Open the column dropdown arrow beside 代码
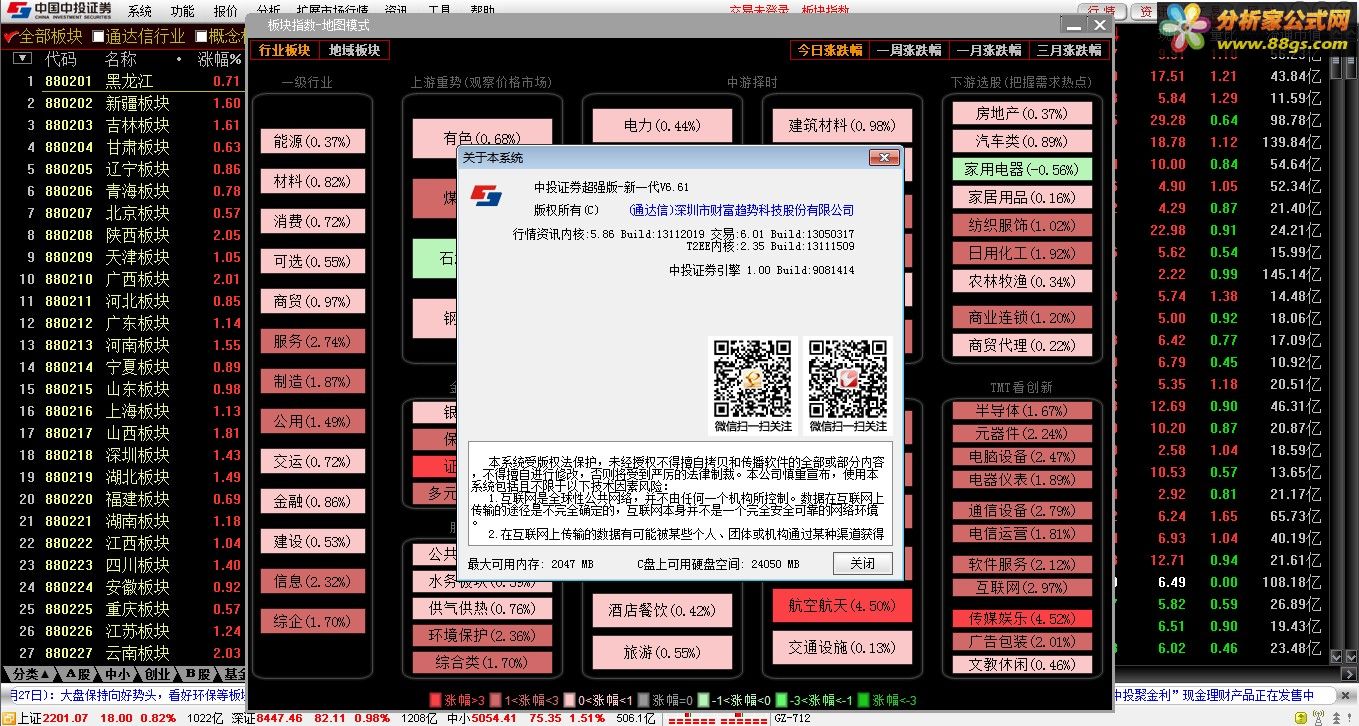Image resolution: width=1359 pixels, height=726 pixels. pos(22,58)
